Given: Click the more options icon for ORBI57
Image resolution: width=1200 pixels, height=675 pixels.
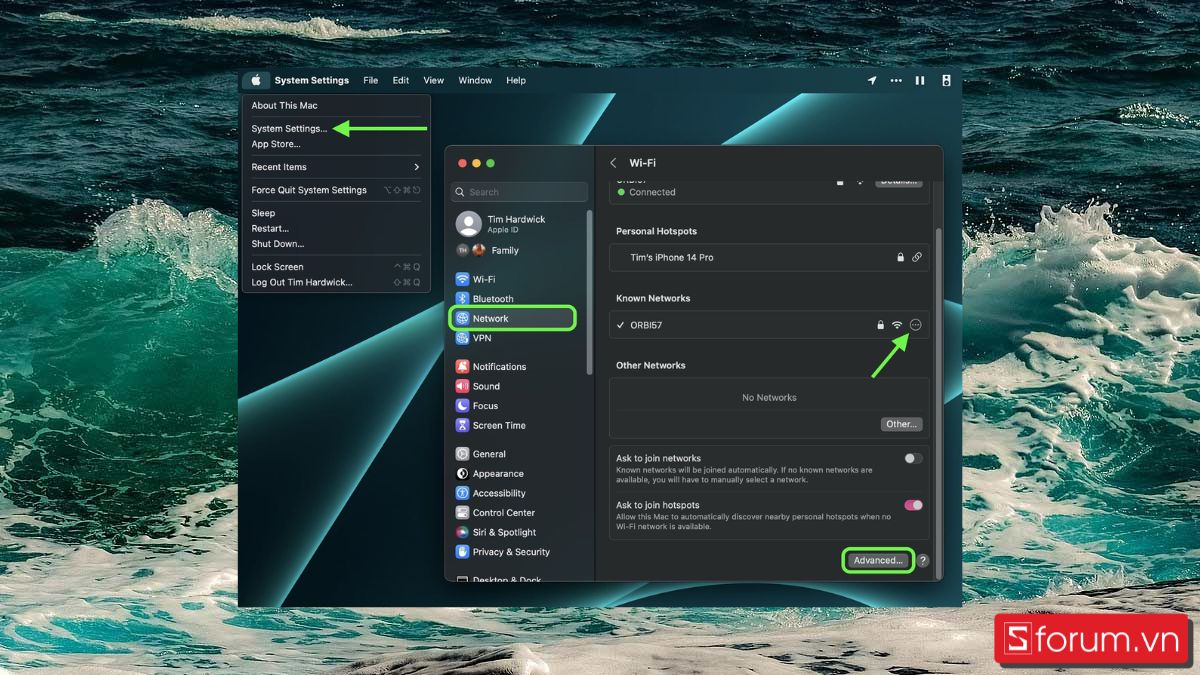Looking at the screenshot, I should tap(915, 324).
